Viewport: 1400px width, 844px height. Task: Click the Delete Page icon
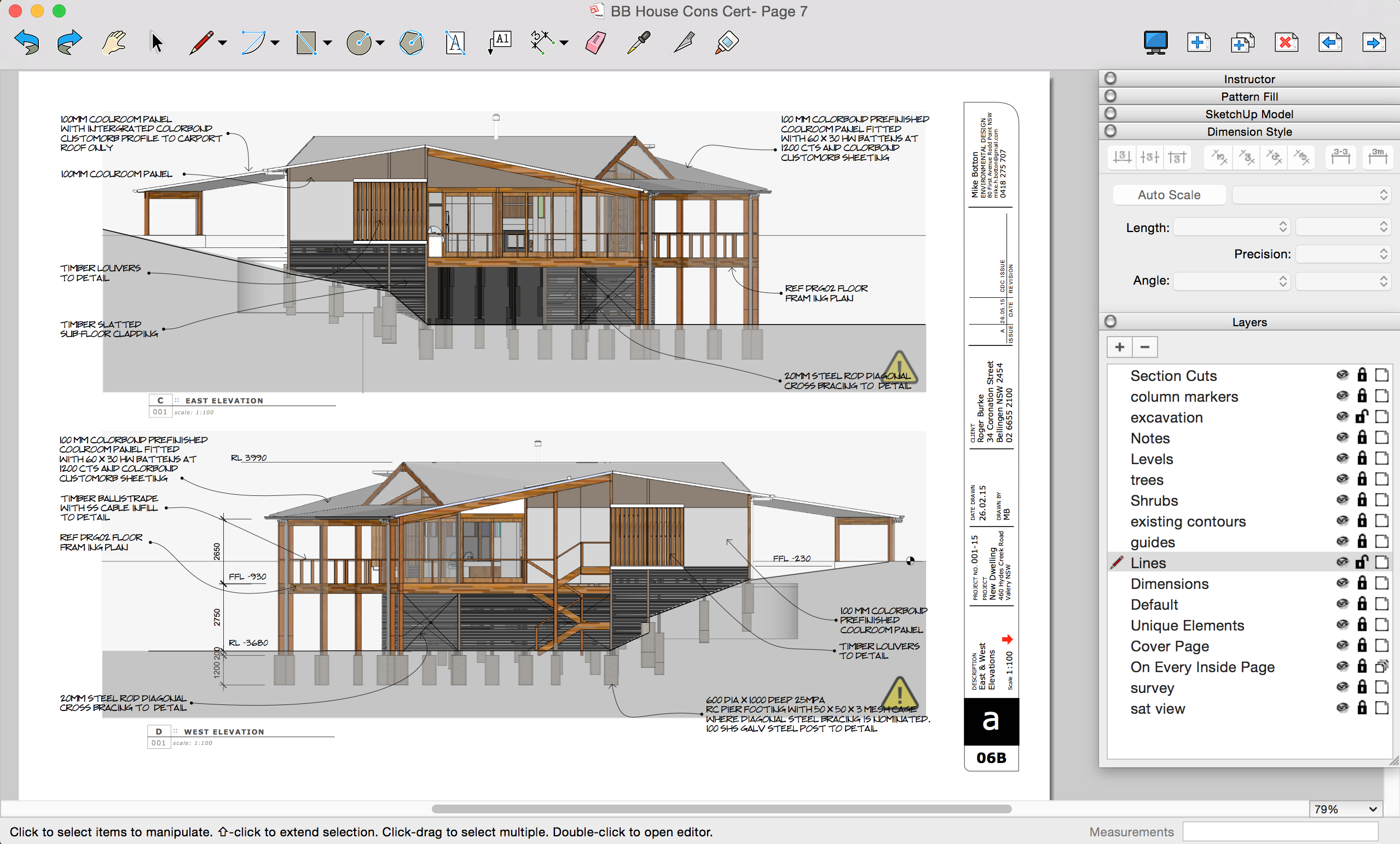coord(1286,43)
